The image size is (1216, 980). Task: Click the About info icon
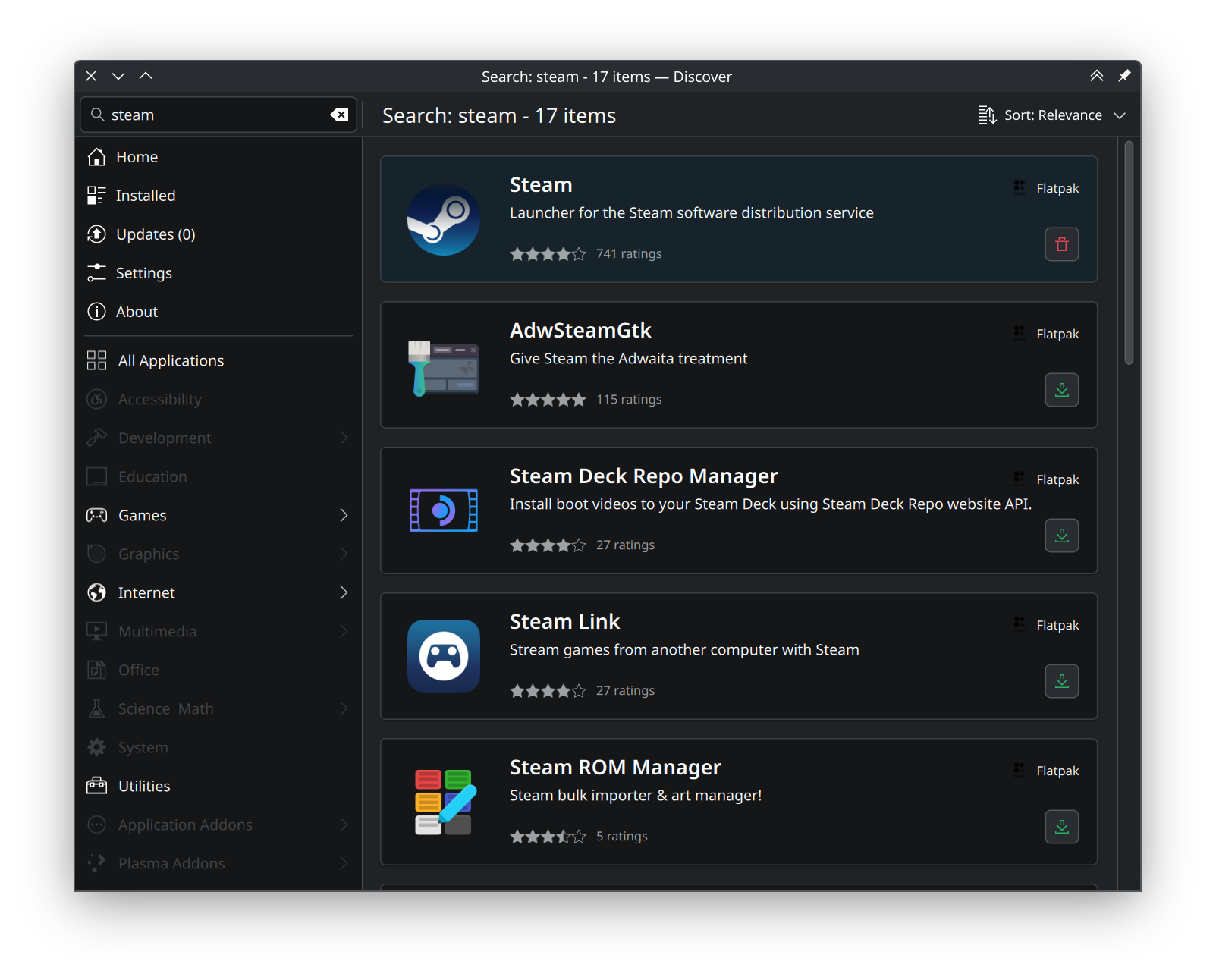pos(96,312)
